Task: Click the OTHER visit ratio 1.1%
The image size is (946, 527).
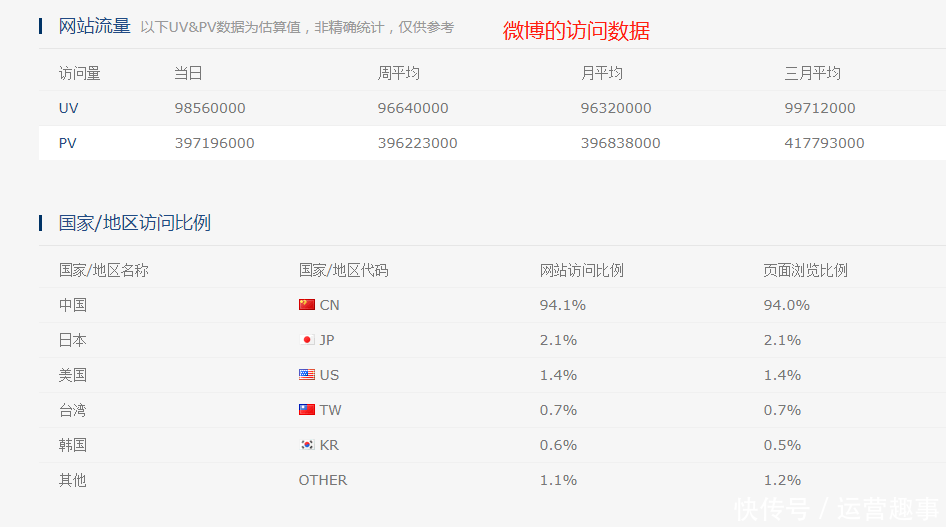Action: pyautogui.click(x=558, y=480)
